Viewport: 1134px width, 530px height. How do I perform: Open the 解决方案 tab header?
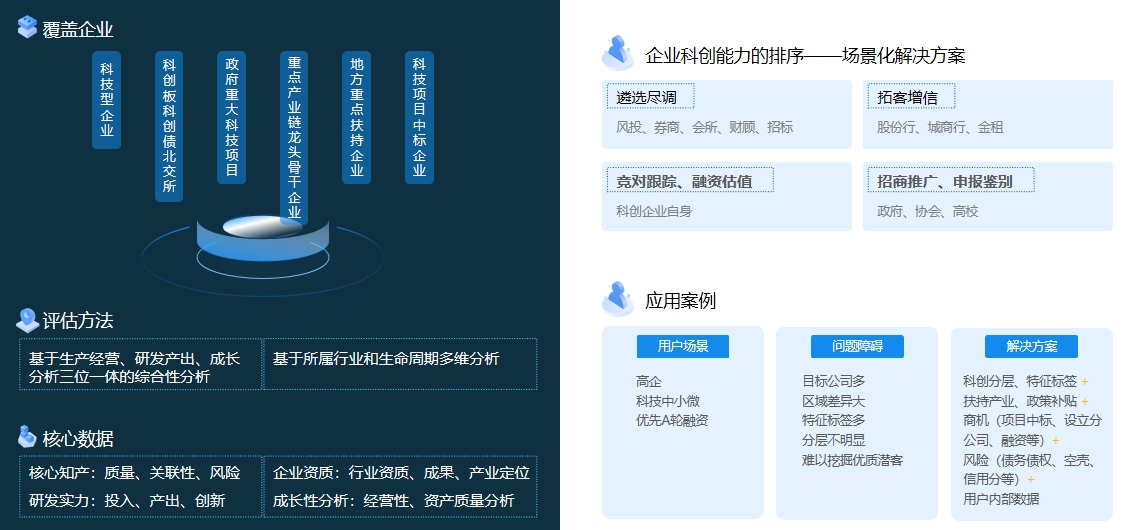pyautogui.click(x=1031, y=346)
